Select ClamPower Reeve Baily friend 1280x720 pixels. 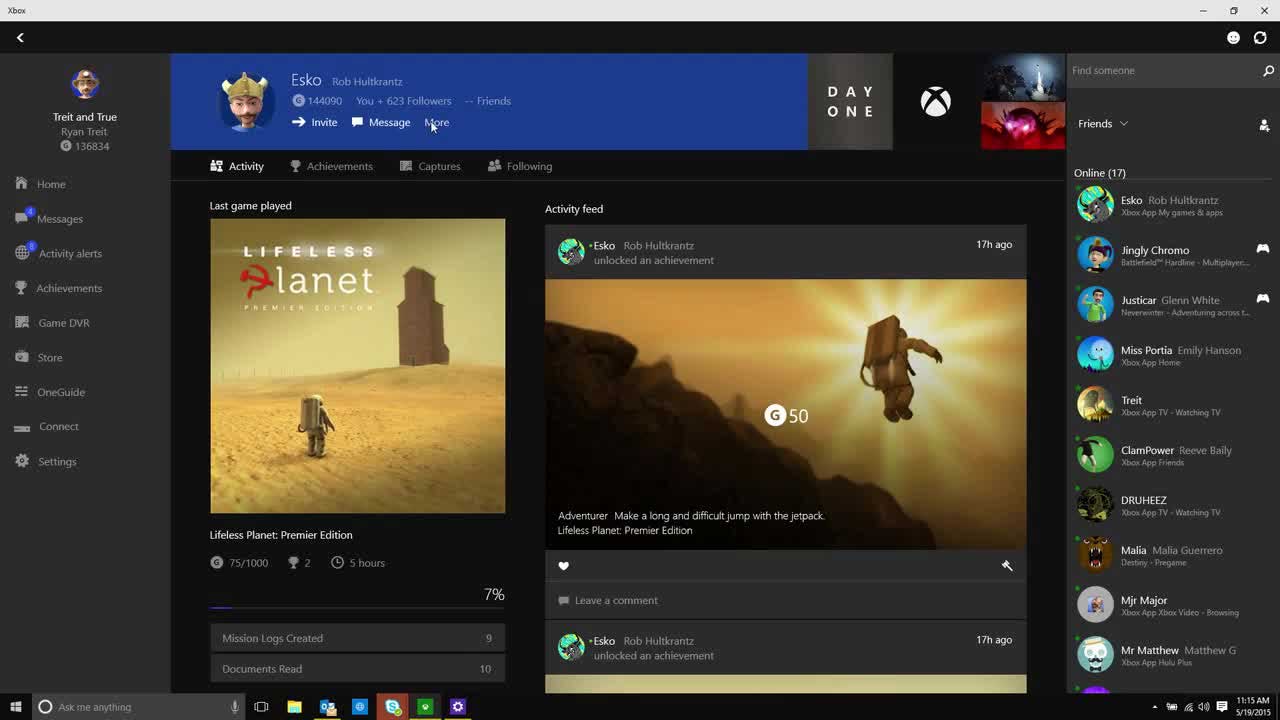click(1173, 455)
